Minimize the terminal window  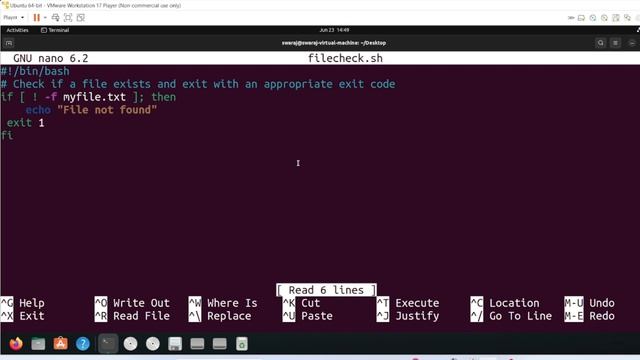[632, 43]
